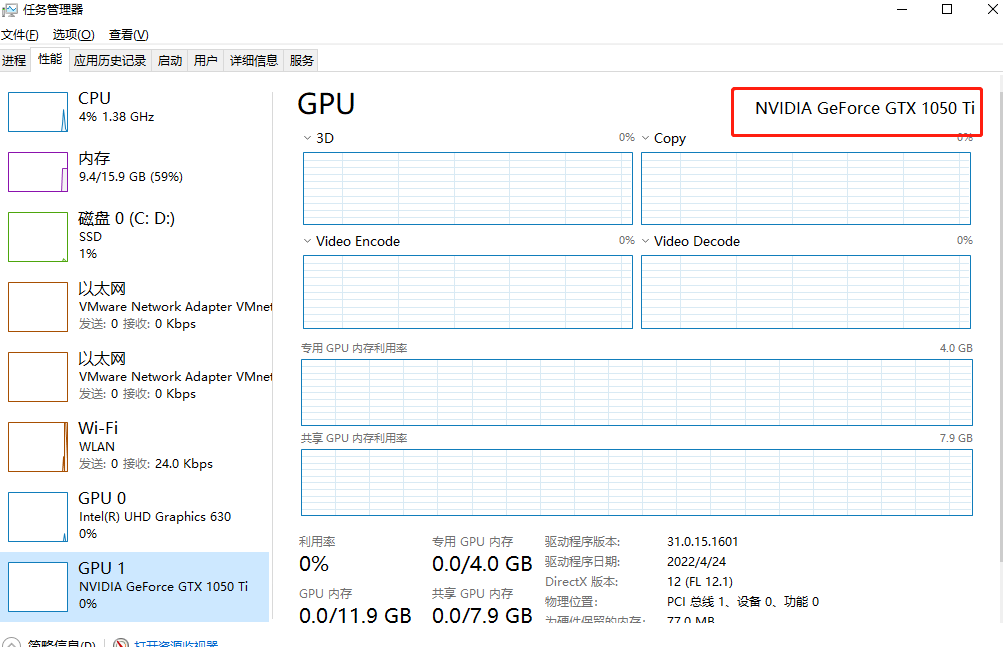Open the 启动 tab
Viewport: 1003px width, 647px height.
coord(170,60)
